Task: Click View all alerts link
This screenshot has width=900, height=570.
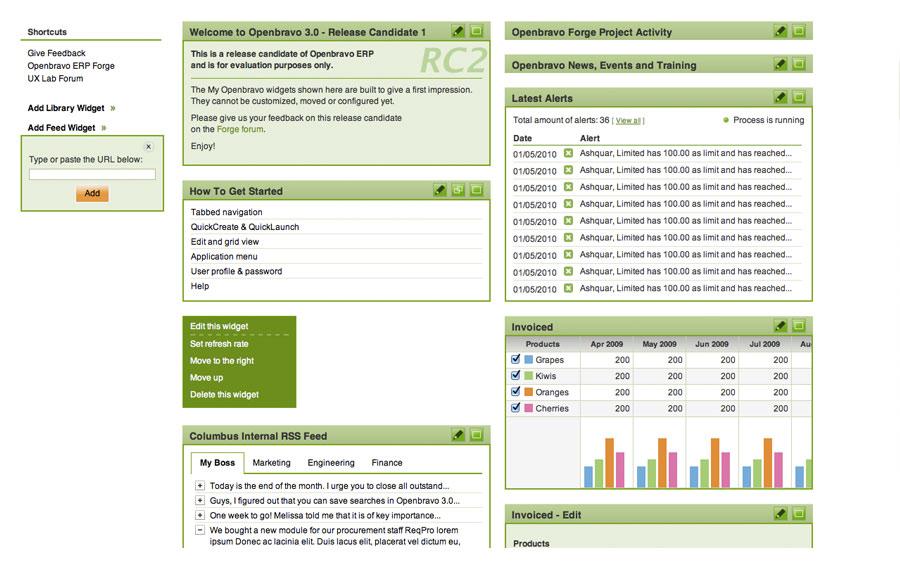Action: click(628, 121)
